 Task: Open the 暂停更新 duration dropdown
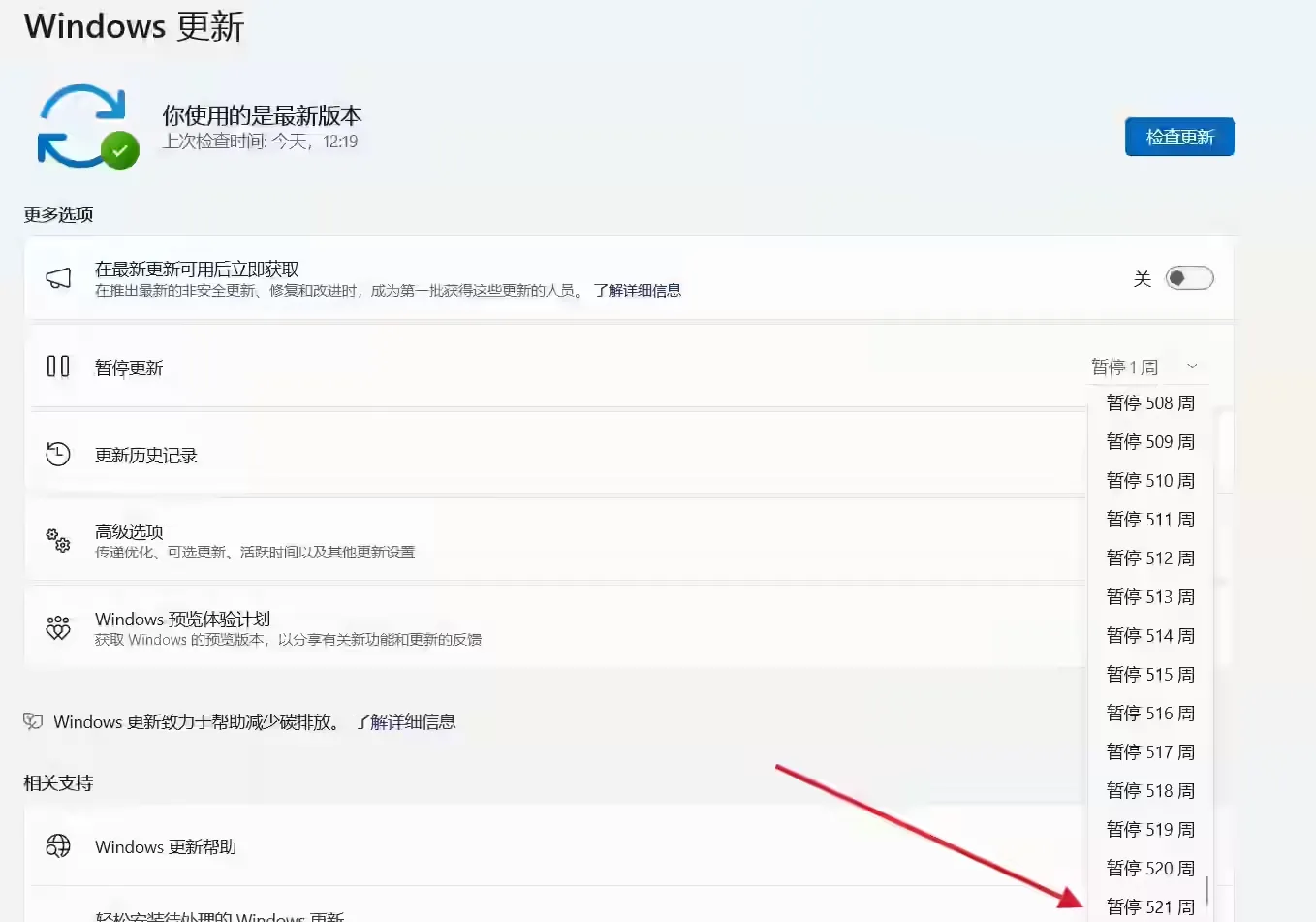point(1144,366)
